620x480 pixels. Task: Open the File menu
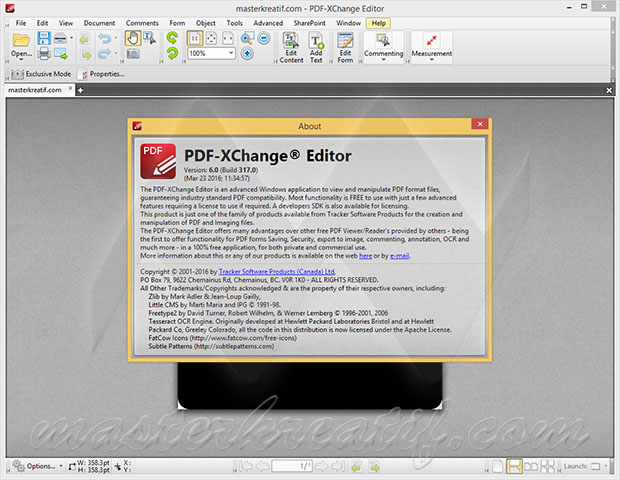pyautogui.click(x=21, y=23)
